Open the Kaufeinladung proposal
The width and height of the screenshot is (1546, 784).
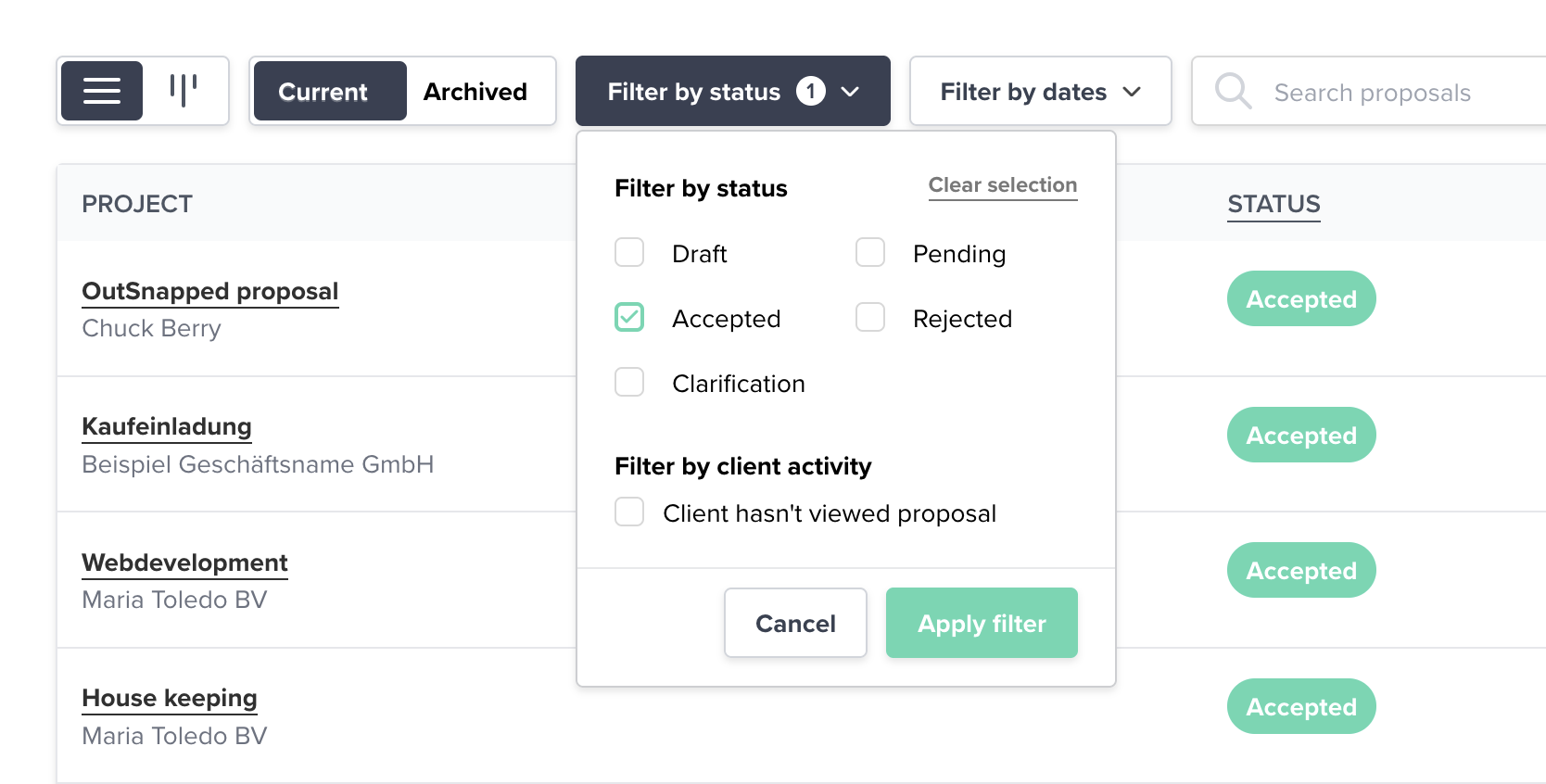tap(167, 426)
